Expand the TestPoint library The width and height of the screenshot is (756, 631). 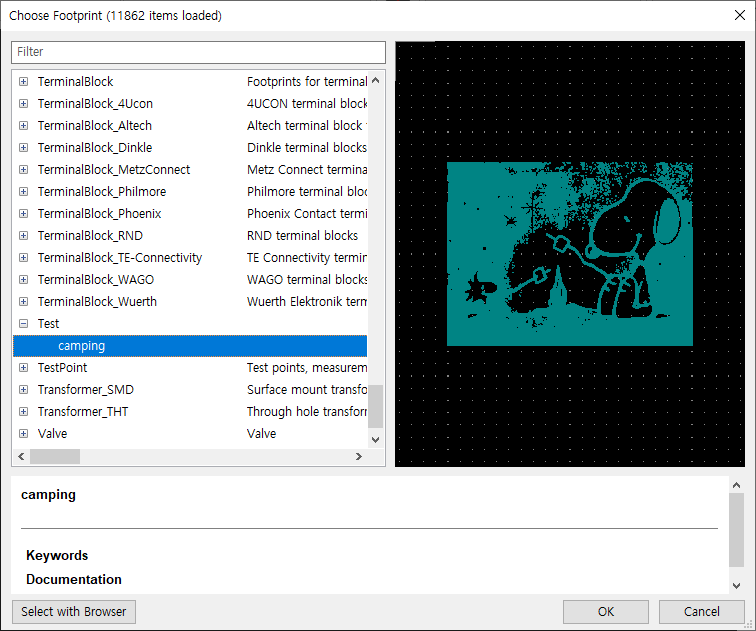click(x=23, y=368)
